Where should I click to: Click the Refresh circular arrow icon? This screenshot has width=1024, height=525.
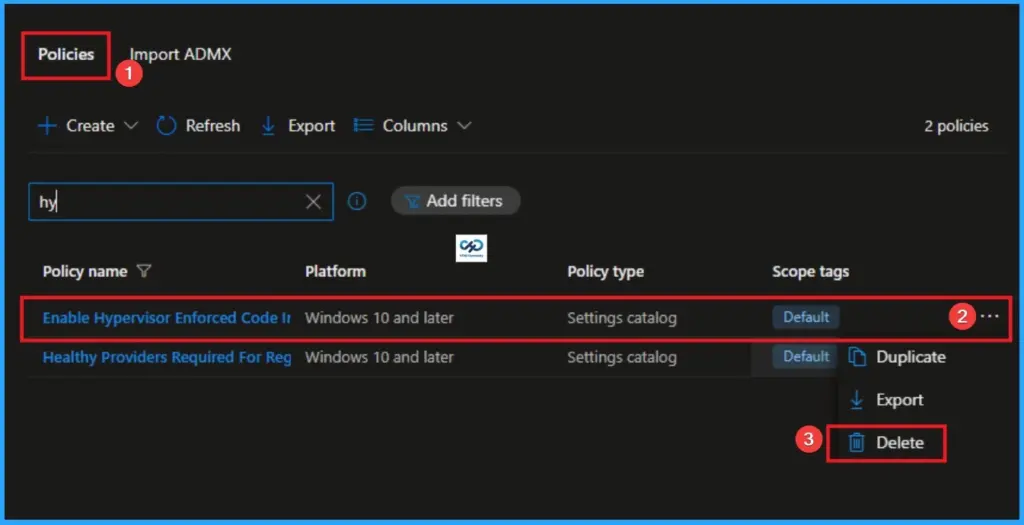[166, 125]
